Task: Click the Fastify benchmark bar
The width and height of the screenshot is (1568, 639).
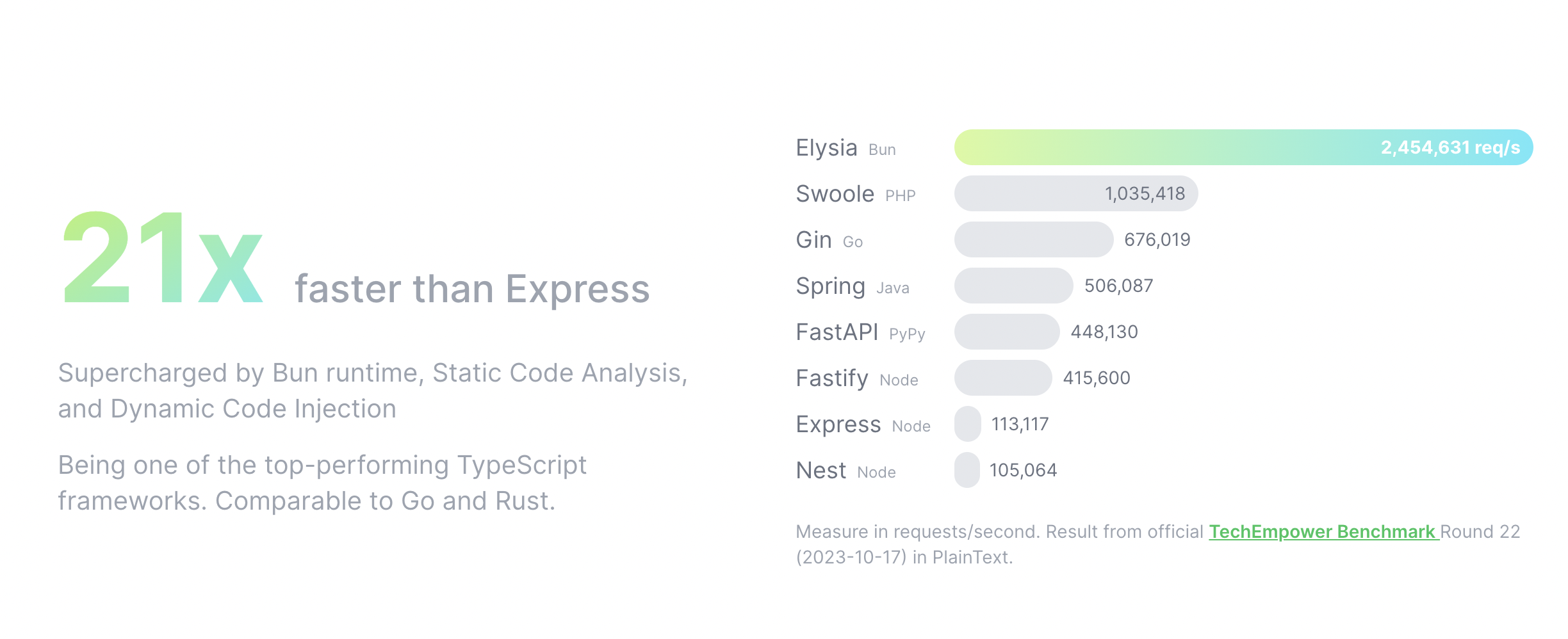Action: (x=1002, y=378)
